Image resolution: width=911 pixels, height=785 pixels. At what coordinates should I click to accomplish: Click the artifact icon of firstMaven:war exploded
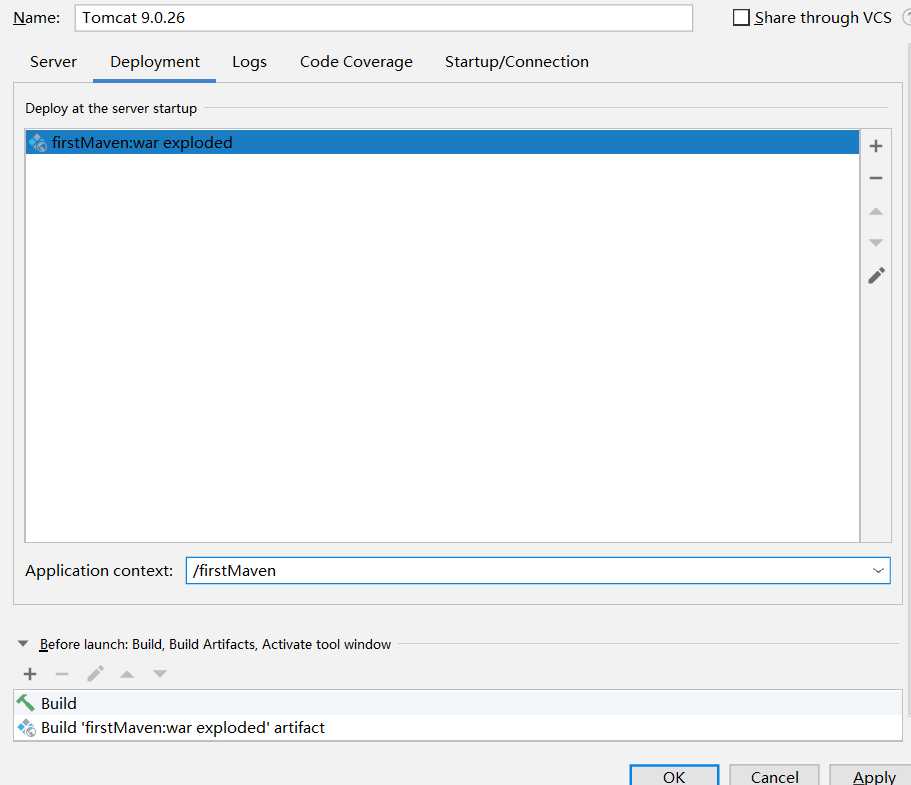[38, 143]
